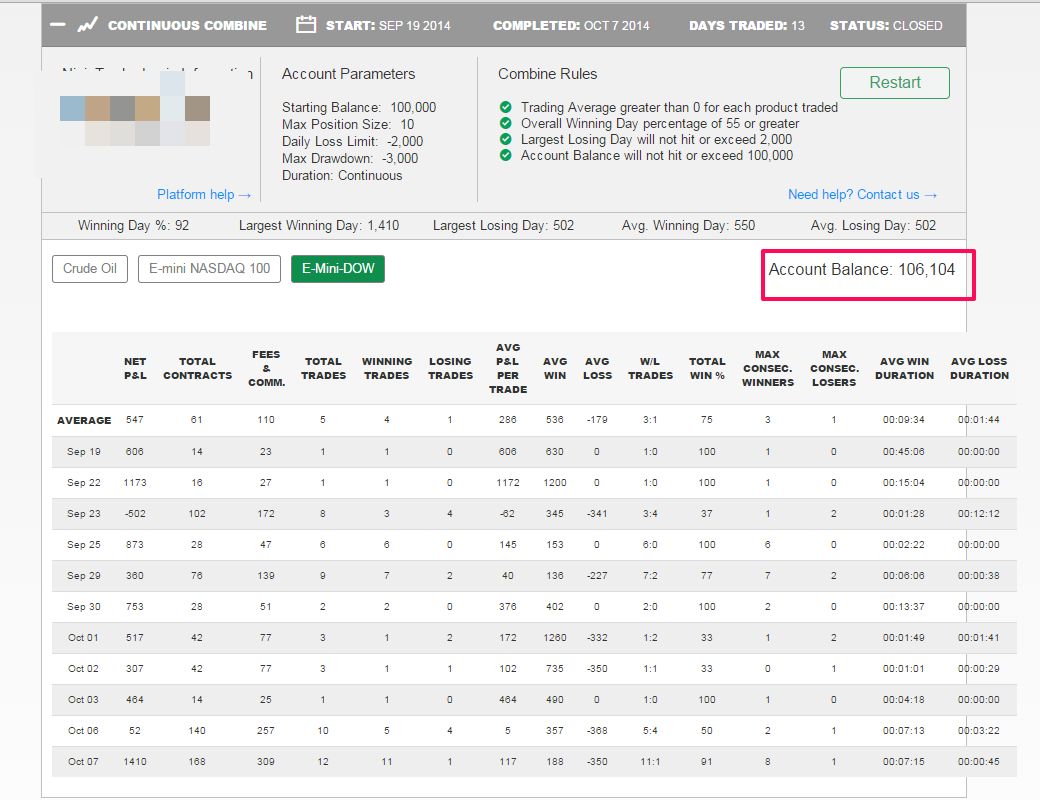The height and width of the screenshot is (800, 1040).
Task: Click the 1173 Net P&L value for Sep 22
Action: coord(135,483)
